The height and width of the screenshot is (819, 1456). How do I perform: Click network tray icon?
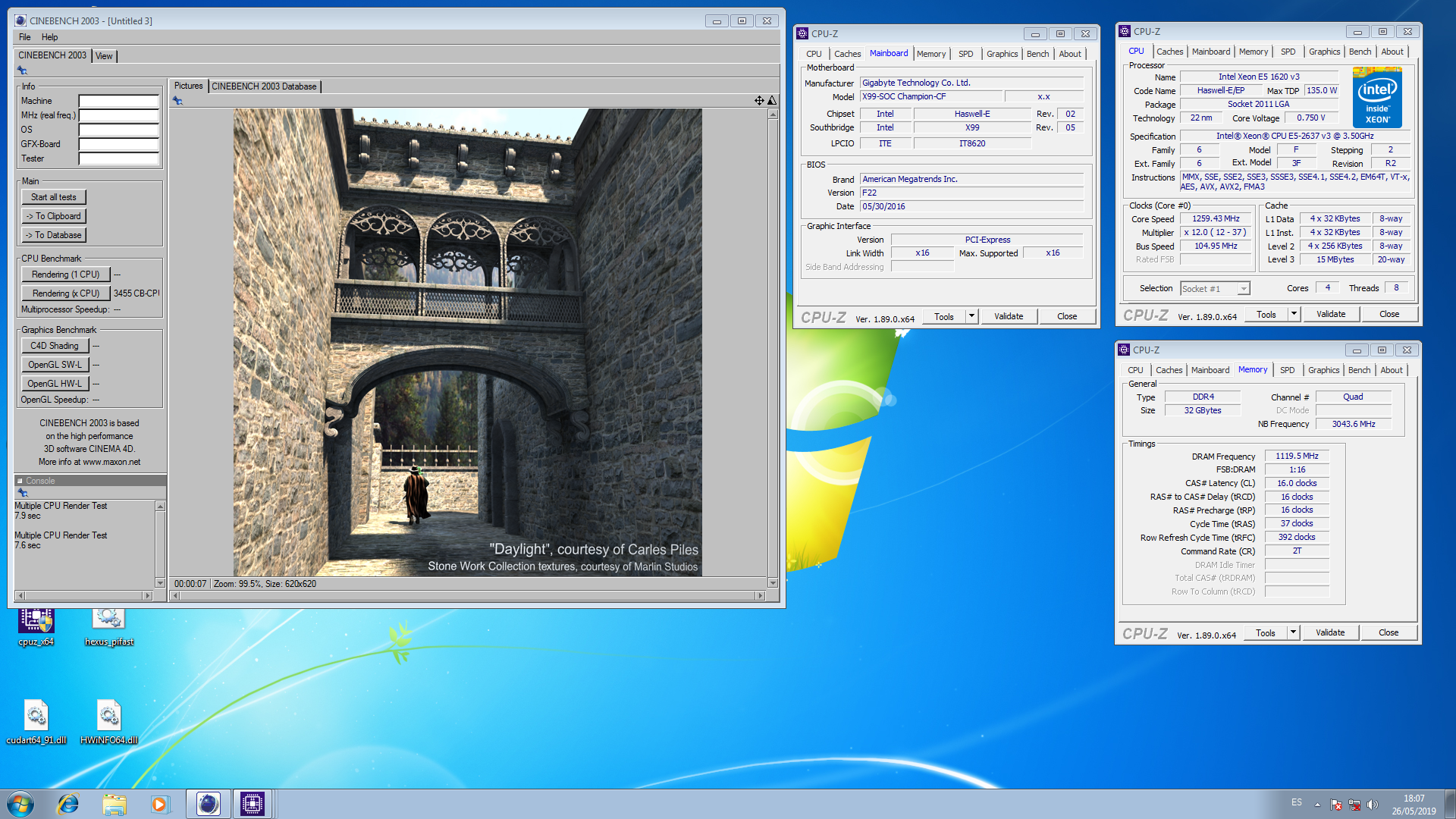(1354, 805)
